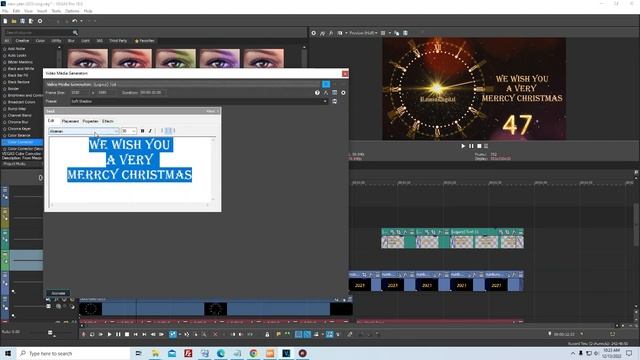The height and width of the screenshot is (360, 640).
Task: Close the Video Media Generator window
Action: pos(345,73)
